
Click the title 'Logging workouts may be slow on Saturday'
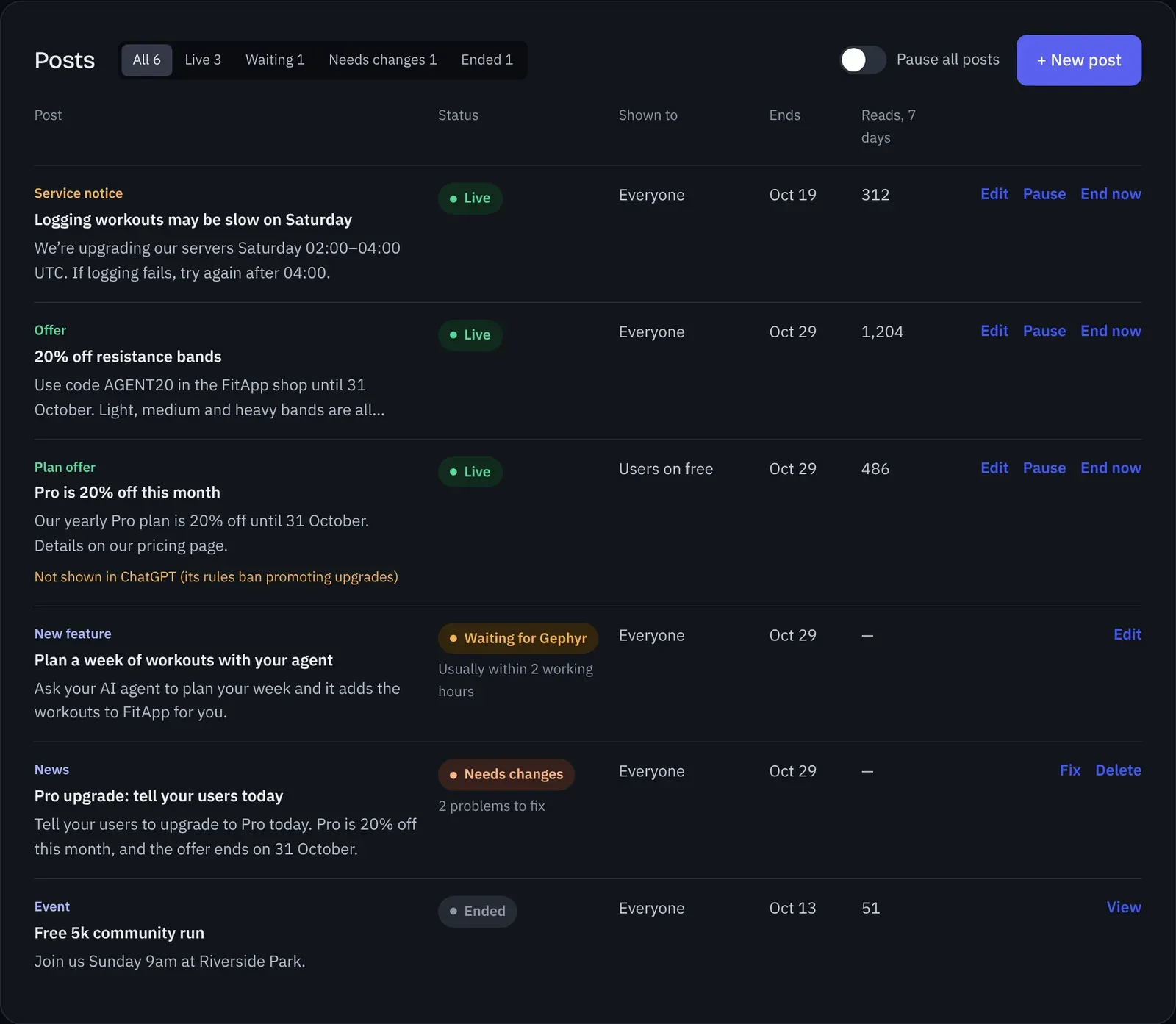[x=193, y=220]
